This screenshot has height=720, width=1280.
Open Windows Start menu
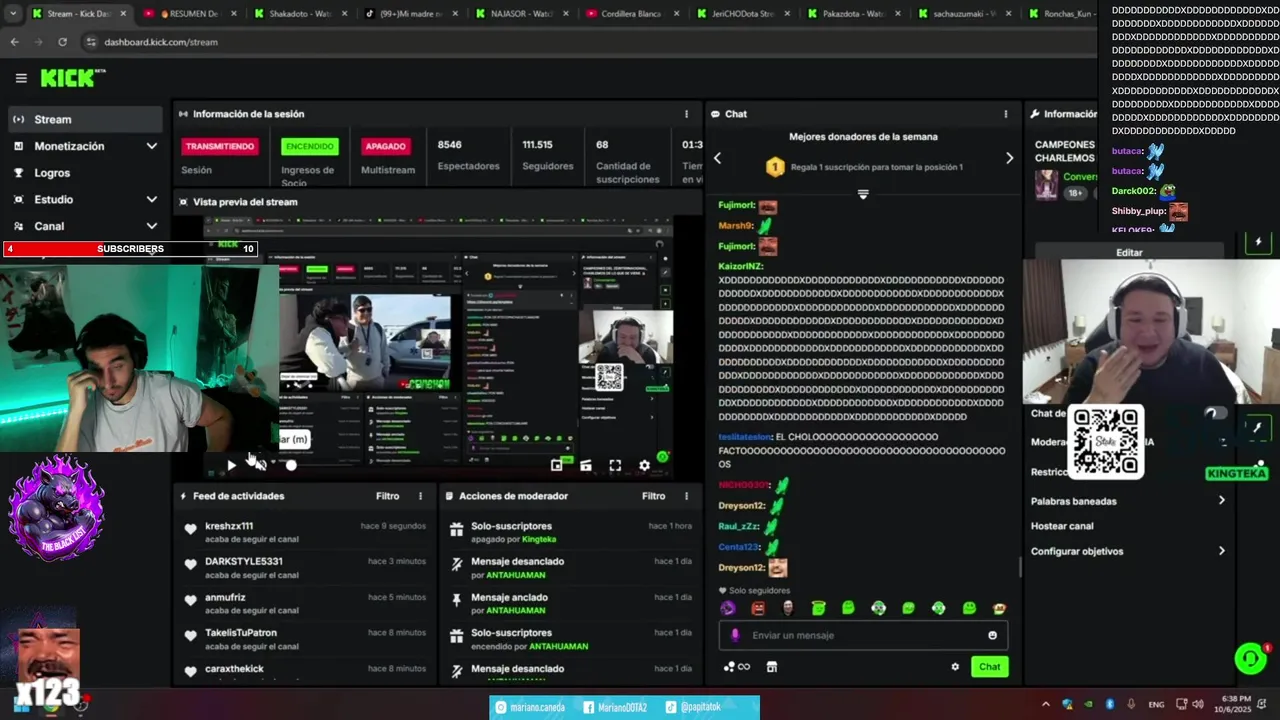(x=20, y=705)
